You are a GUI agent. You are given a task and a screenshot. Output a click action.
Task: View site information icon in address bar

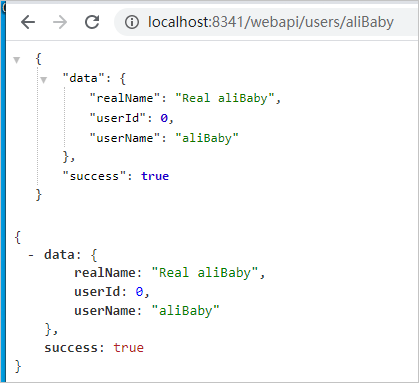(132, 22)
